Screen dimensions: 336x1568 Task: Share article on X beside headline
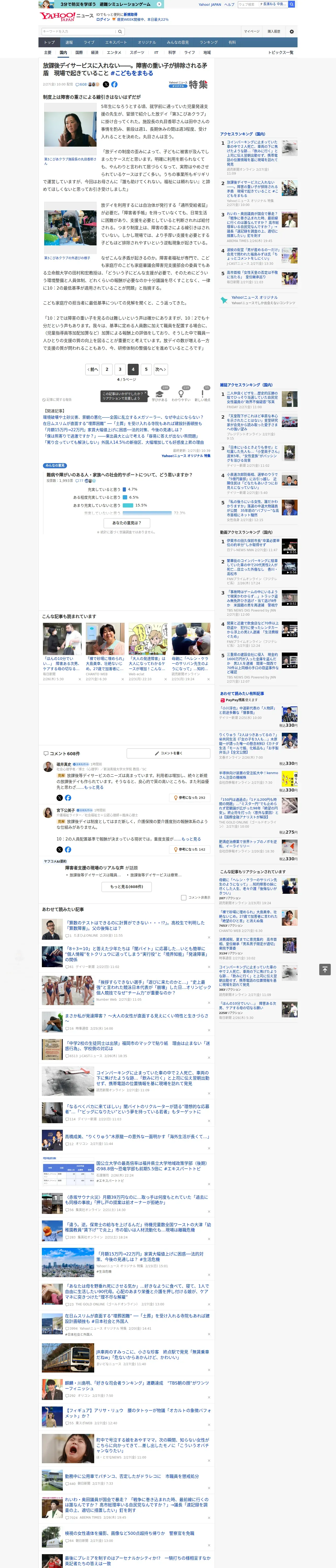(106, 85)
